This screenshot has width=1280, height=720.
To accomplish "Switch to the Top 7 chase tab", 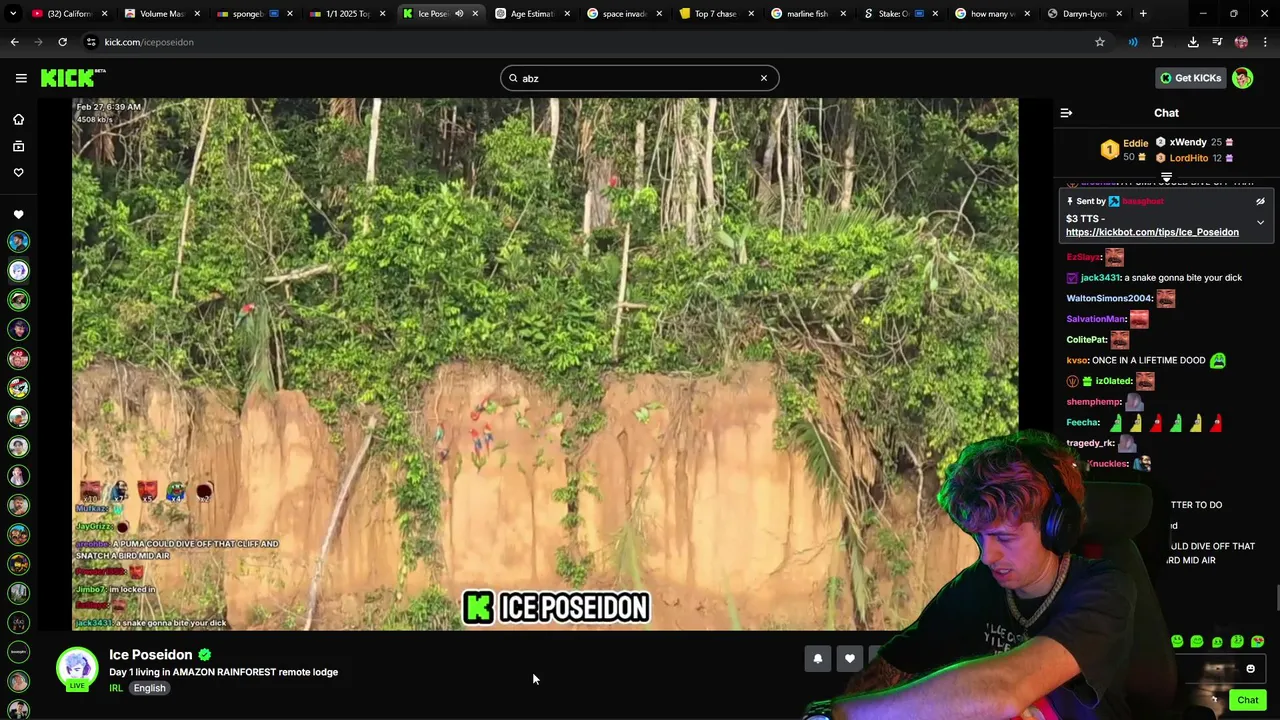I will pos(714,14).
